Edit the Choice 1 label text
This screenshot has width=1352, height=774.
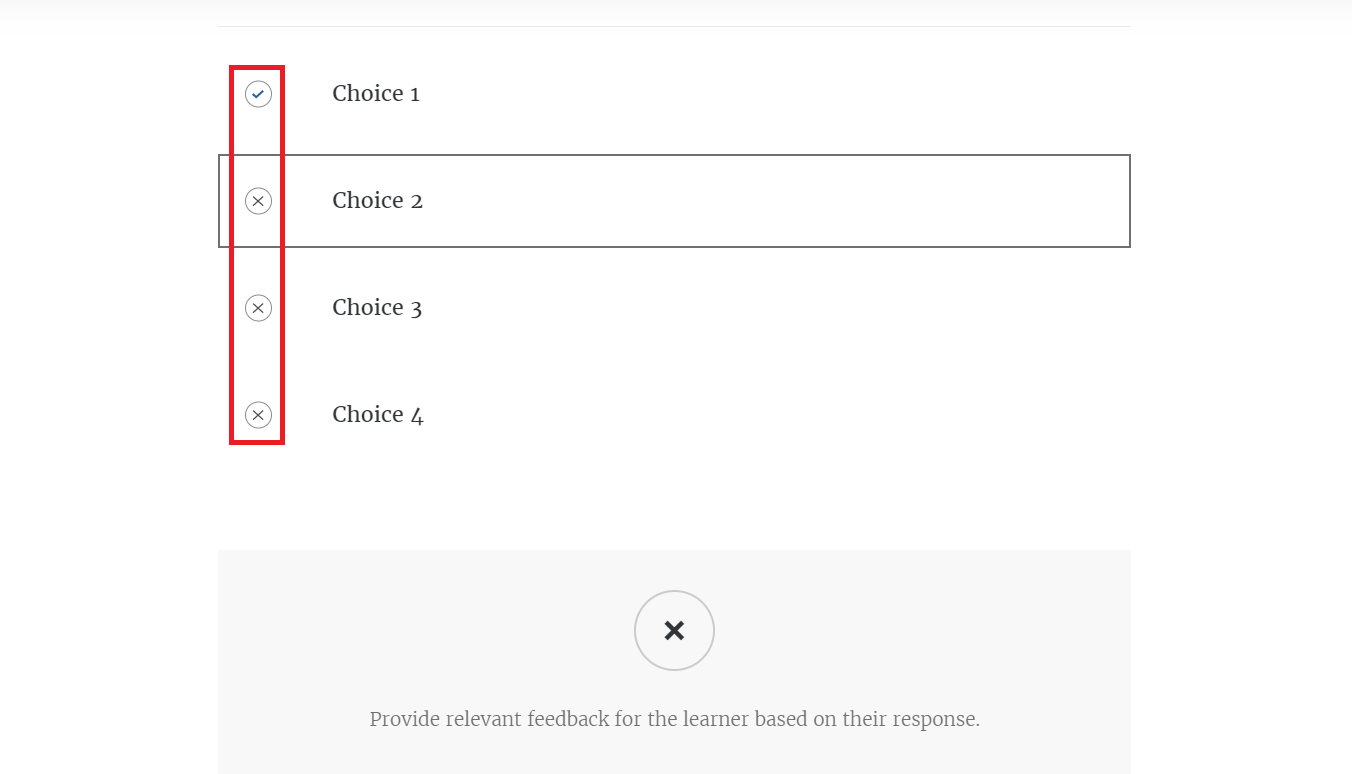coord(376,94)
